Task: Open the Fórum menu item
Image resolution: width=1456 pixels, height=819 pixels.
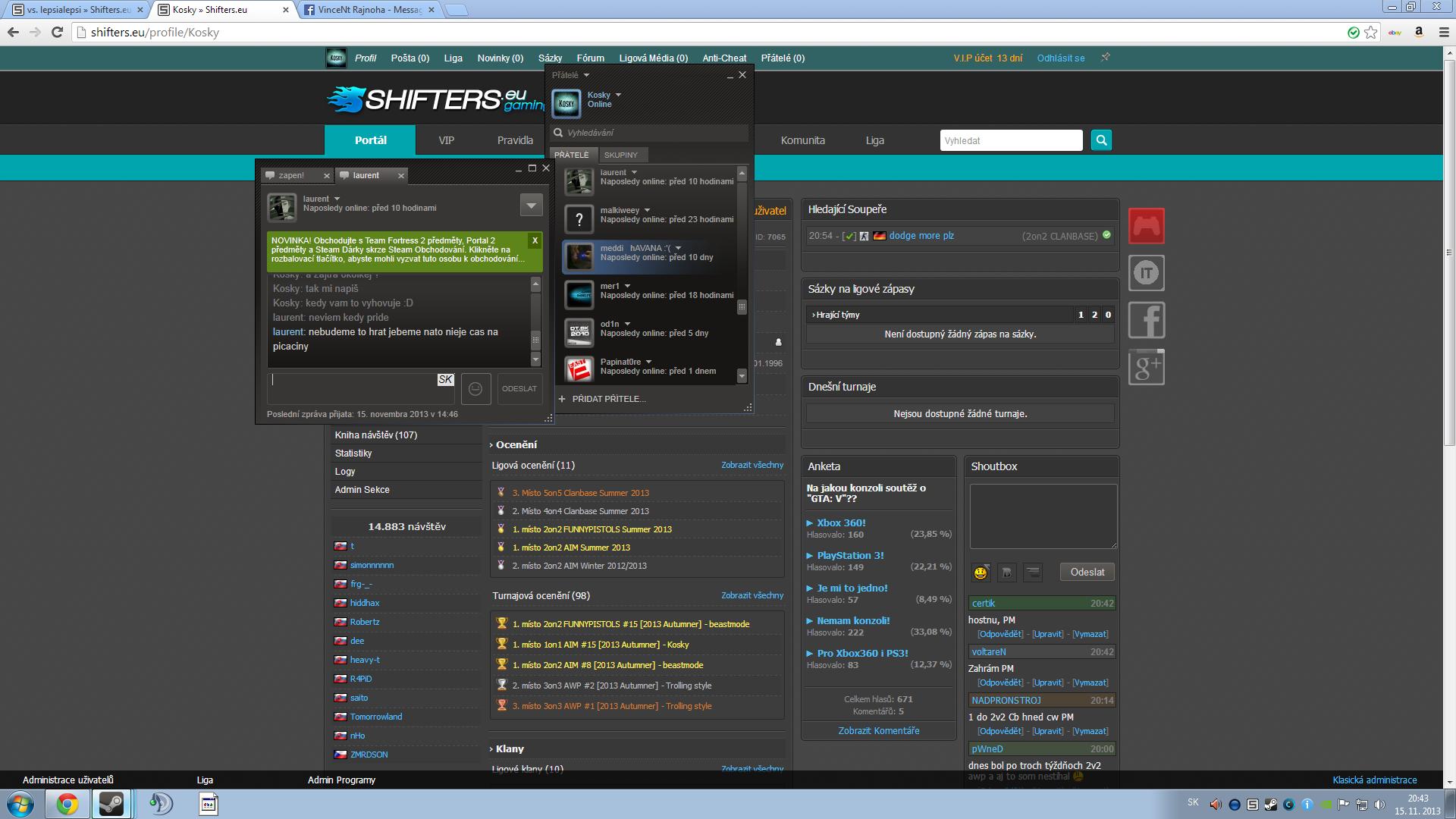Action: 590,58
